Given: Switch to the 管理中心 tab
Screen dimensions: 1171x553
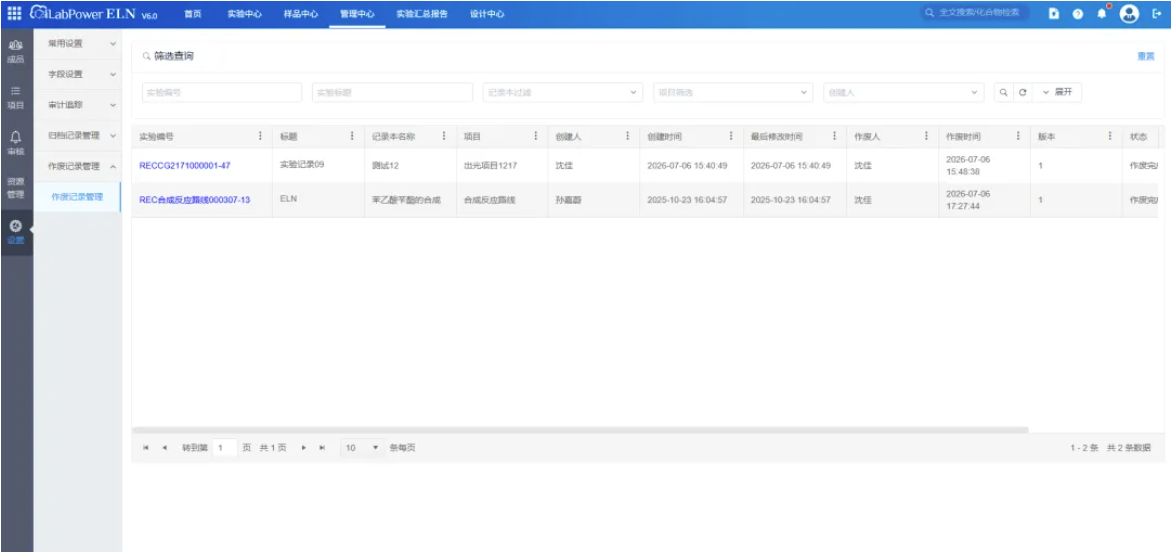Looking at the screenshot, I should coord(357,14).
